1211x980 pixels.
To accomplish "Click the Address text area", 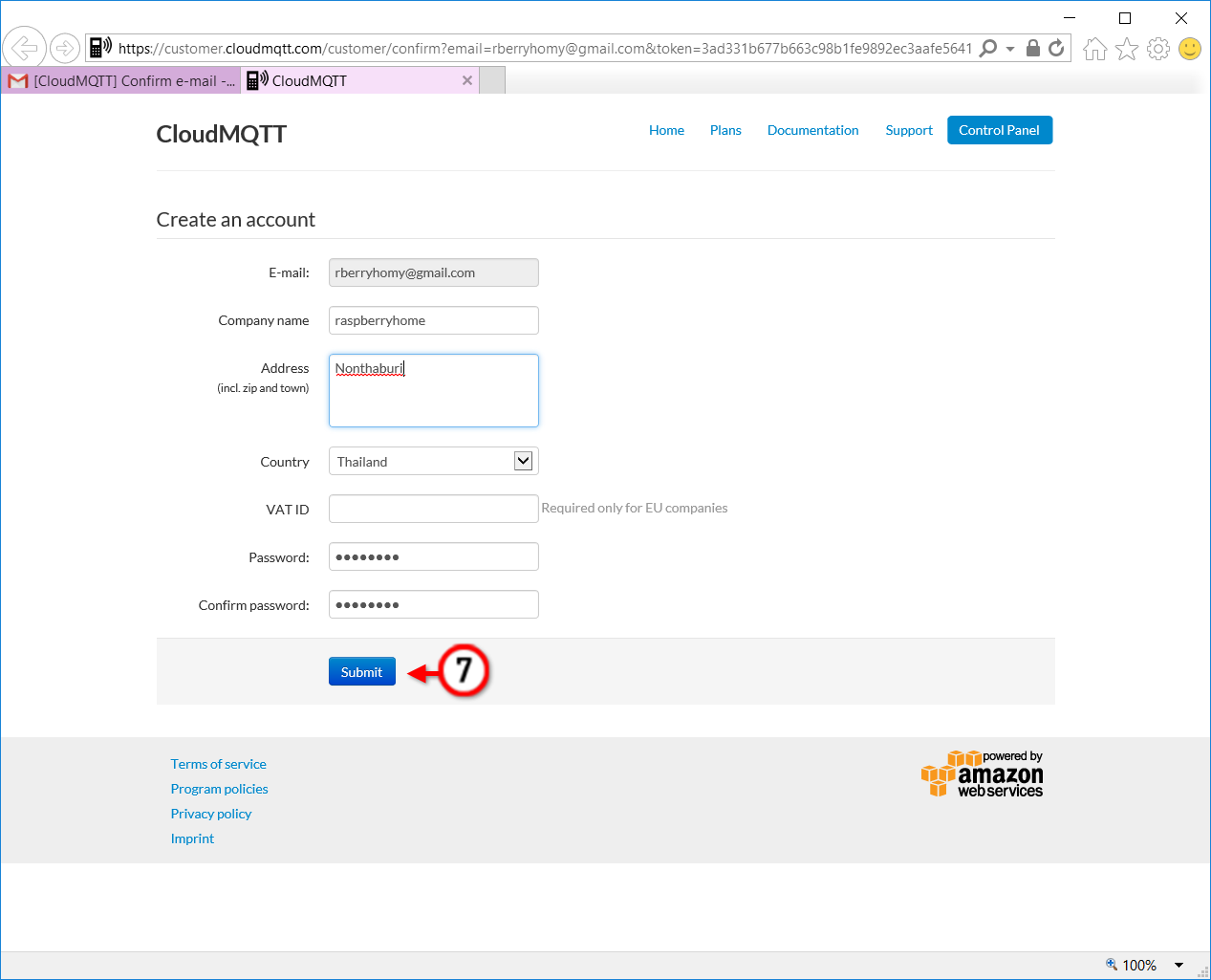I will 434,390.
